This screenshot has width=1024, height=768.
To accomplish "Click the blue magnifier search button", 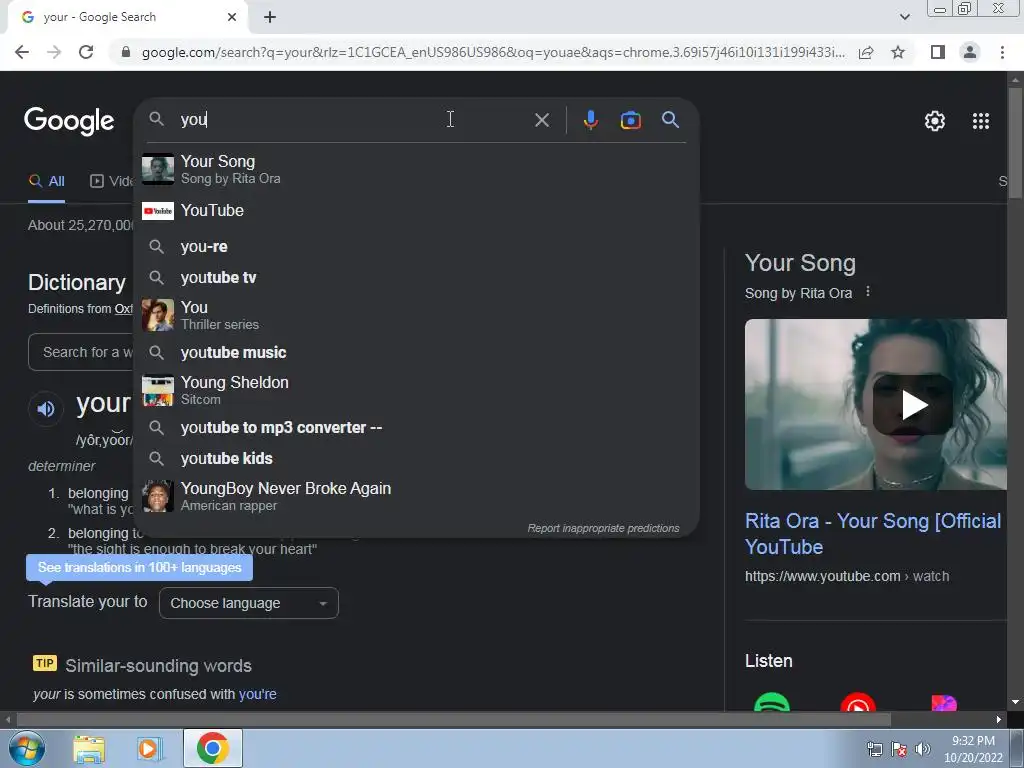I will click(670, 120).
